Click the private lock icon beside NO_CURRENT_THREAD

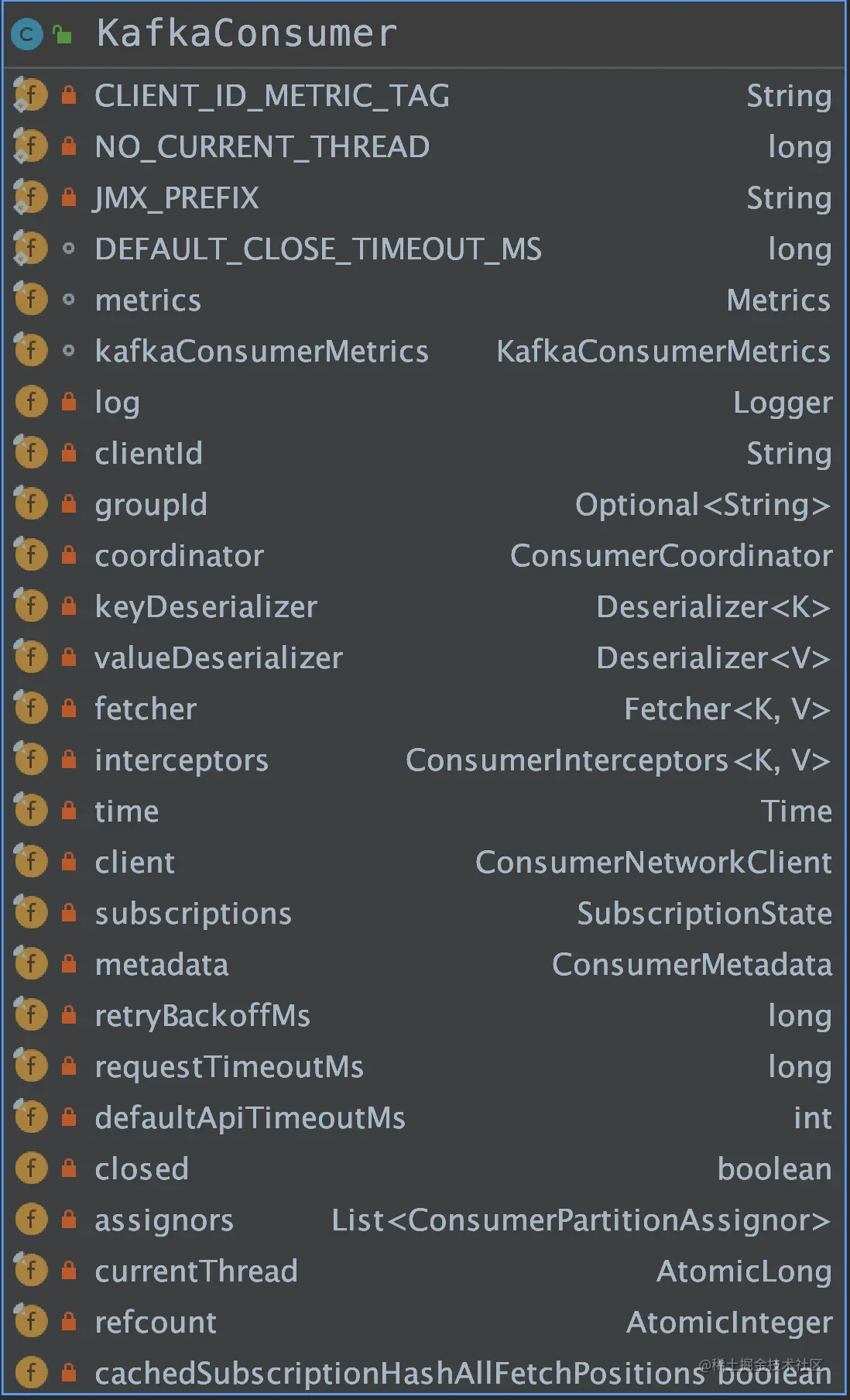69,146
